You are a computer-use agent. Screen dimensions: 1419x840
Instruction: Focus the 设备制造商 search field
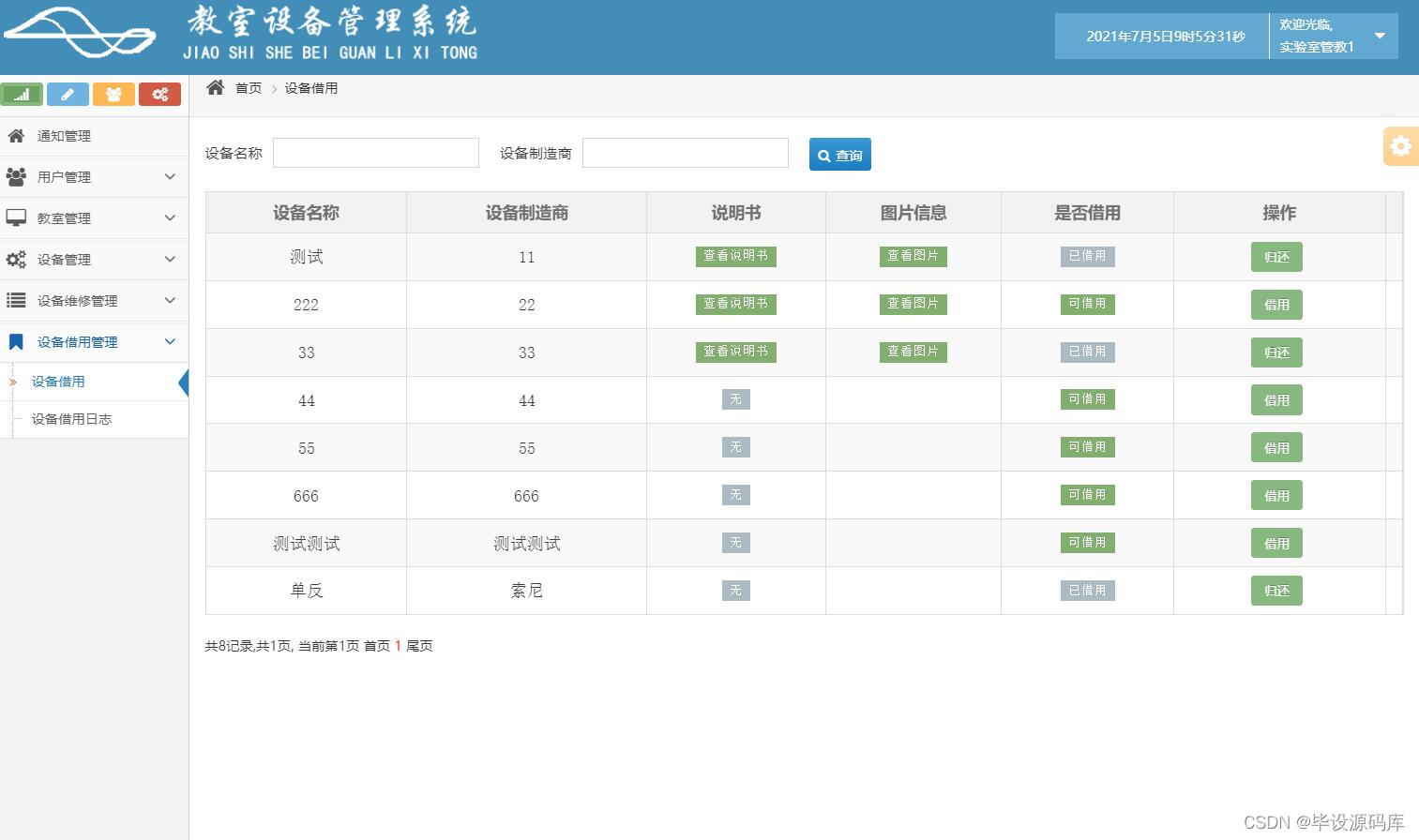[686, 153]
